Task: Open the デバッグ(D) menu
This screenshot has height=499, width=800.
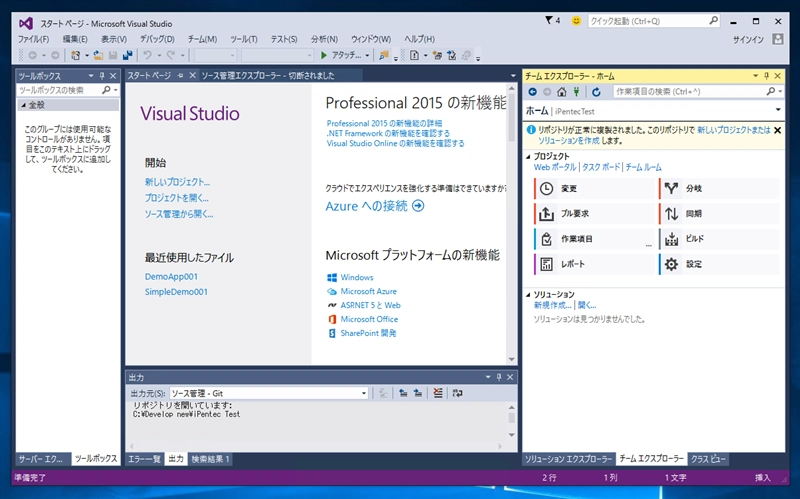Action: tap(157, 39)
